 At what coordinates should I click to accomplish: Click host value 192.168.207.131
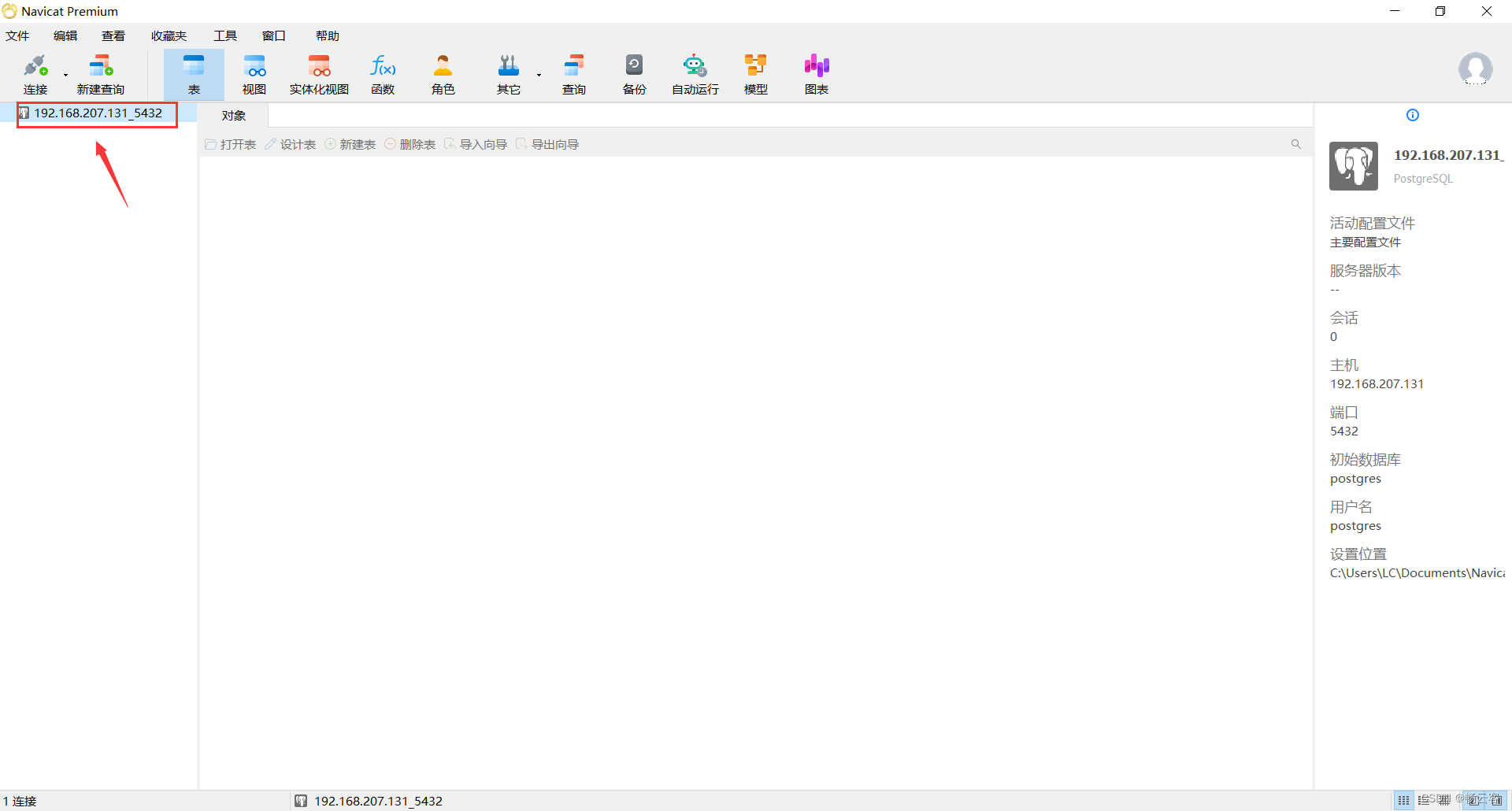(1377, 384)
